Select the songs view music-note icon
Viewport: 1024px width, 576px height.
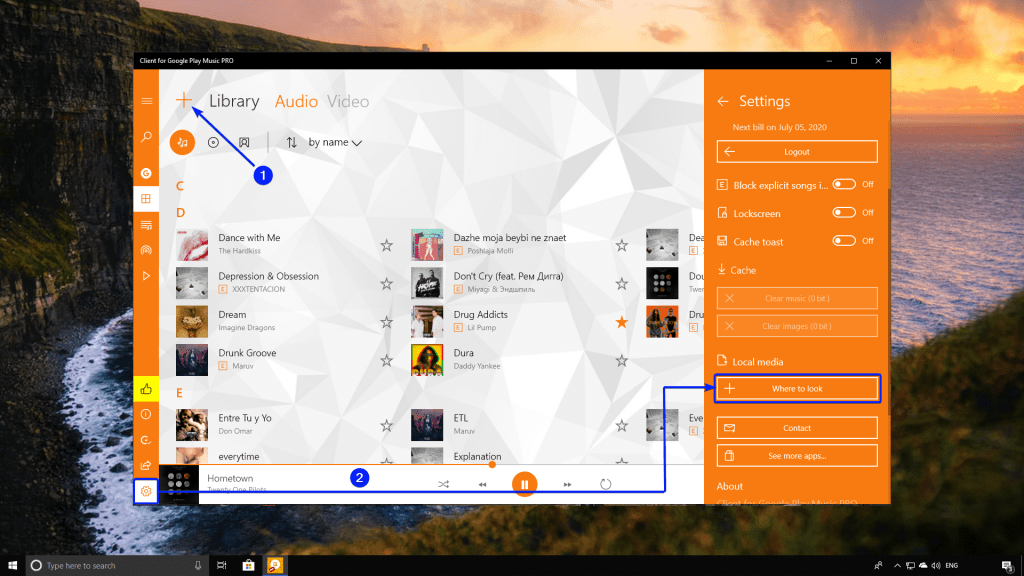coord(182,142)
